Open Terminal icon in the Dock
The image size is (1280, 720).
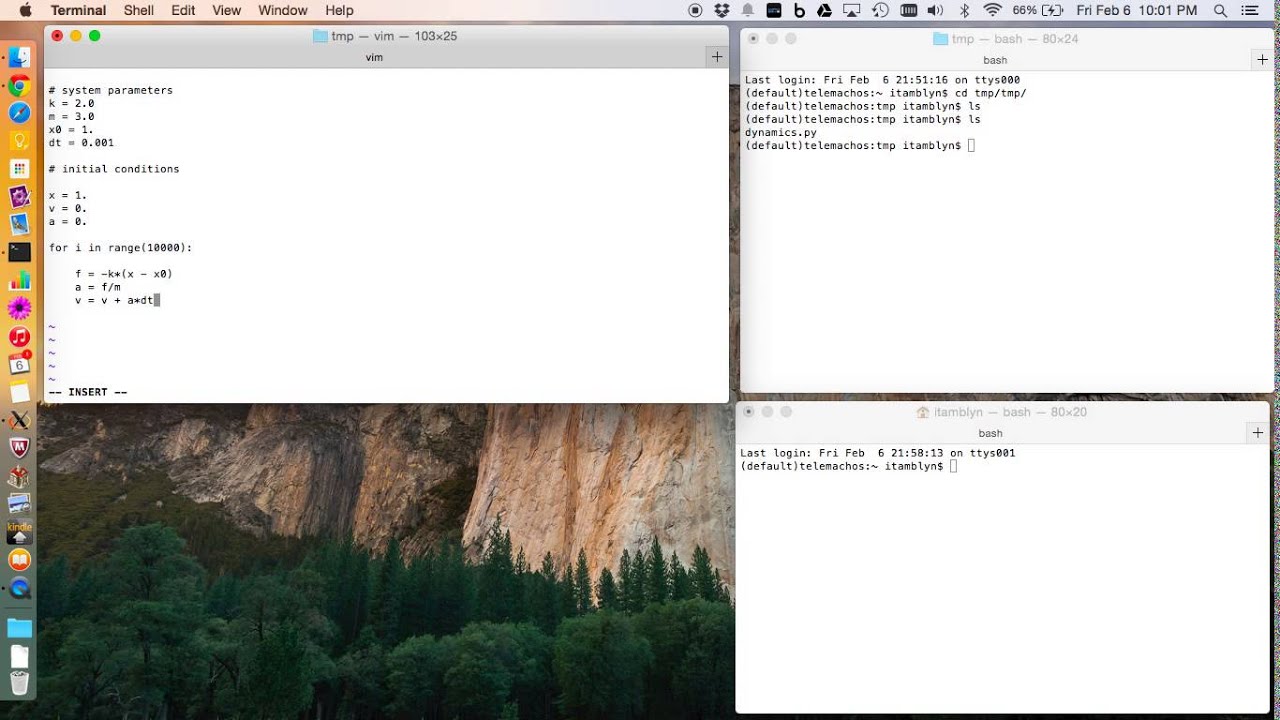point(19,252)
